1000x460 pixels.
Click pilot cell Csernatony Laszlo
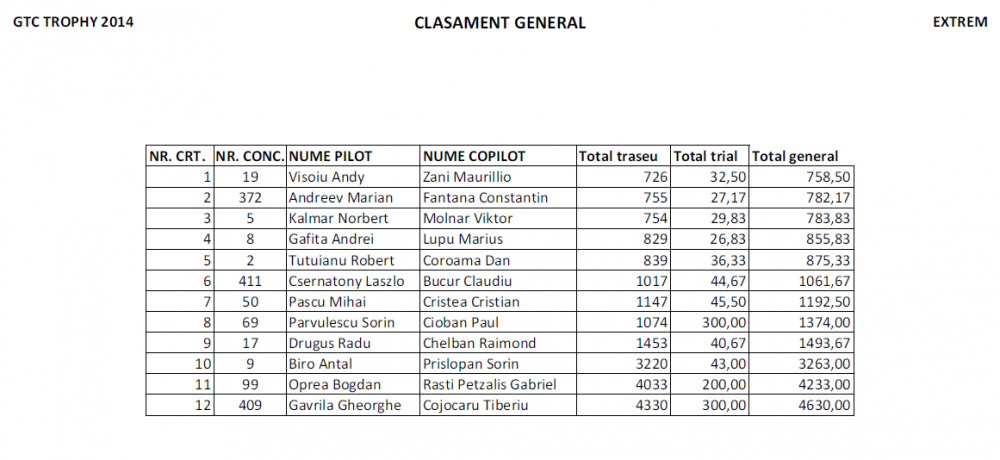coord(346,281)
